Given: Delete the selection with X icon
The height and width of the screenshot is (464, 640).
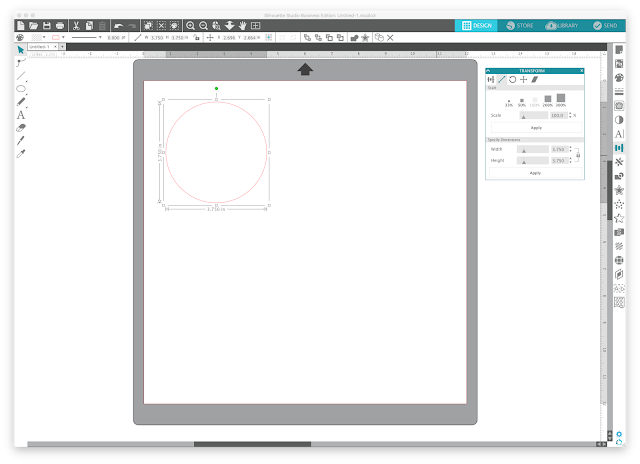Looking at the screenshot, I should click(390, 38).
